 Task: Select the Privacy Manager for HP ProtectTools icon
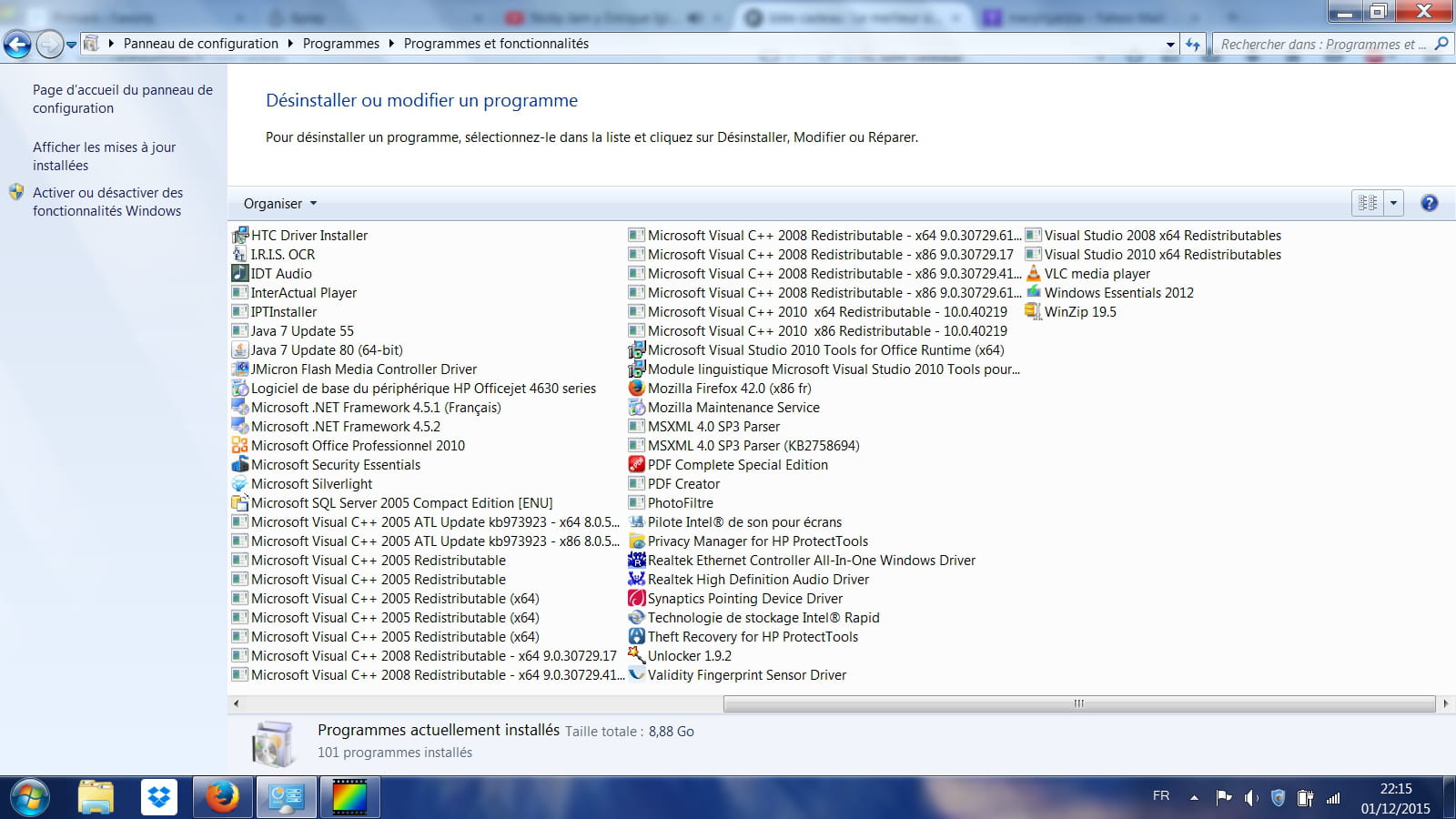637,541
